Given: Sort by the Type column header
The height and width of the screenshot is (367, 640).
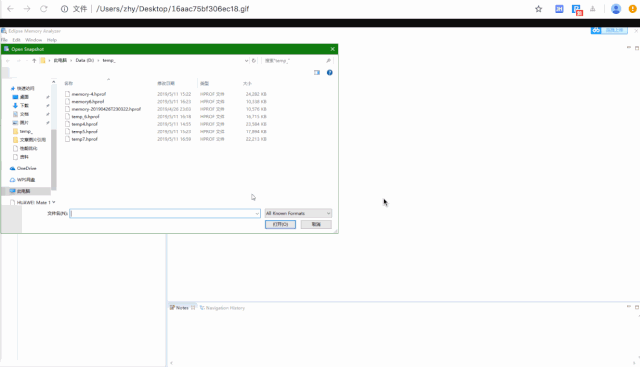Looking at the screenshot, I should [x=204, y=83].
